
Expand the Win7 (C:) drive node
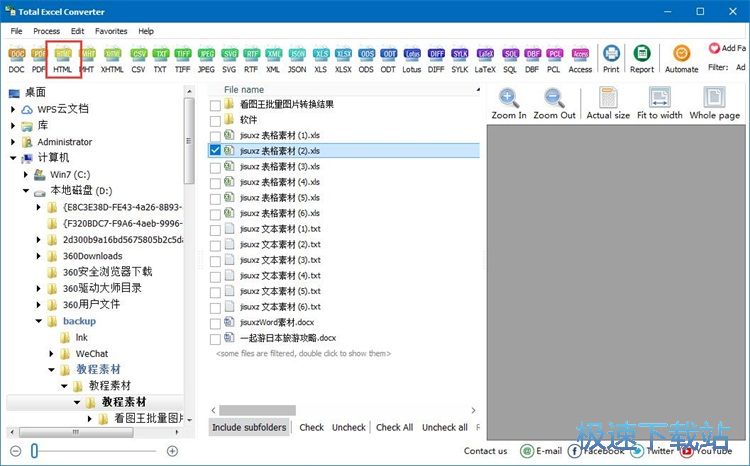tap(26, 175)
